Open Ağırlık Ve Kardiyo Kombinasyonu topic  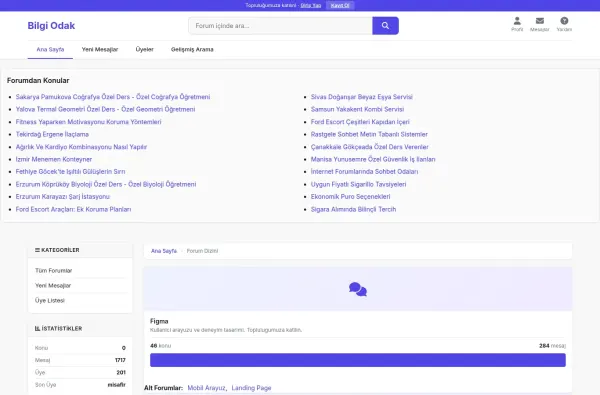click(81, 147)
